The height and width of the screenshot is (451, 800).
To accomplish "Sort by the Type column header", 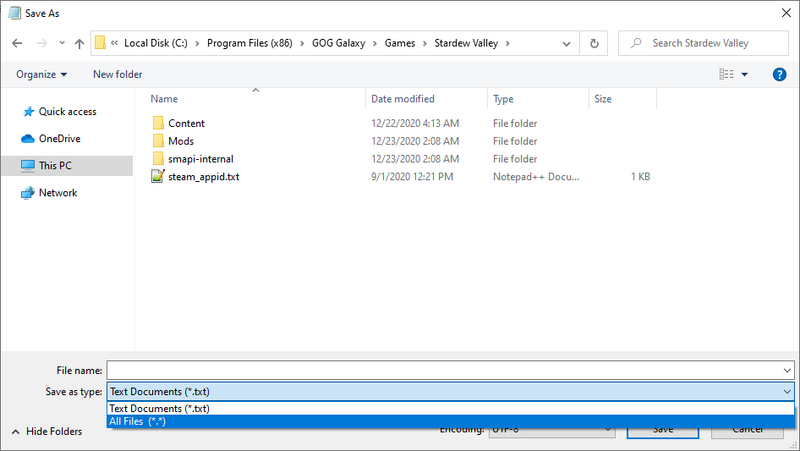I will coord(503,99).
